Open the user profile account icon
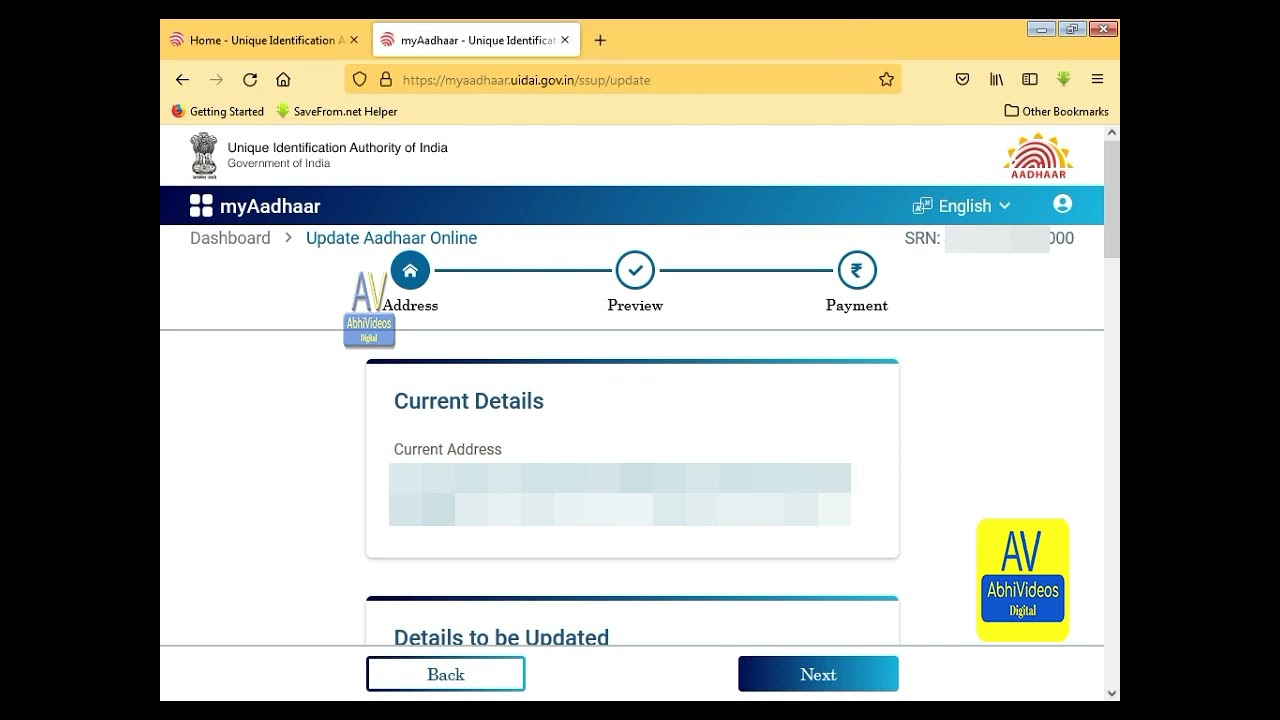Viewport: 1280px width, 720px height. 1062,204
